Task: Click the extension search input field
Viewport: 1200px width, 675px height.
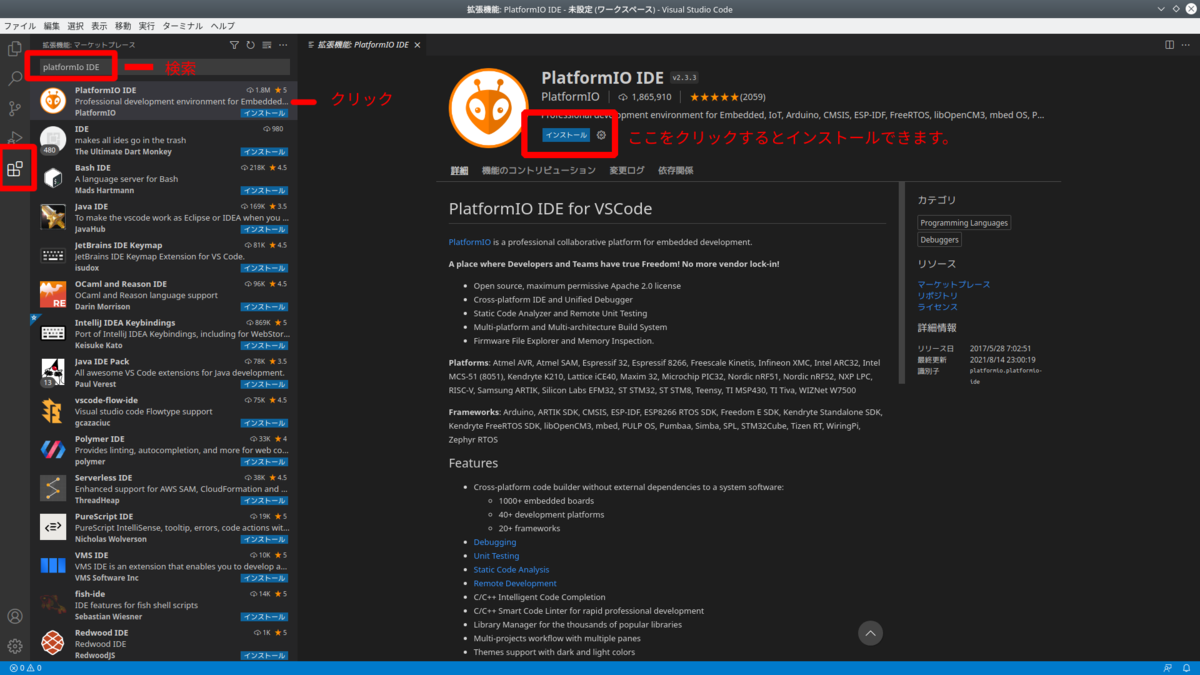Action: pyautogui.click(x=163, y=67)
